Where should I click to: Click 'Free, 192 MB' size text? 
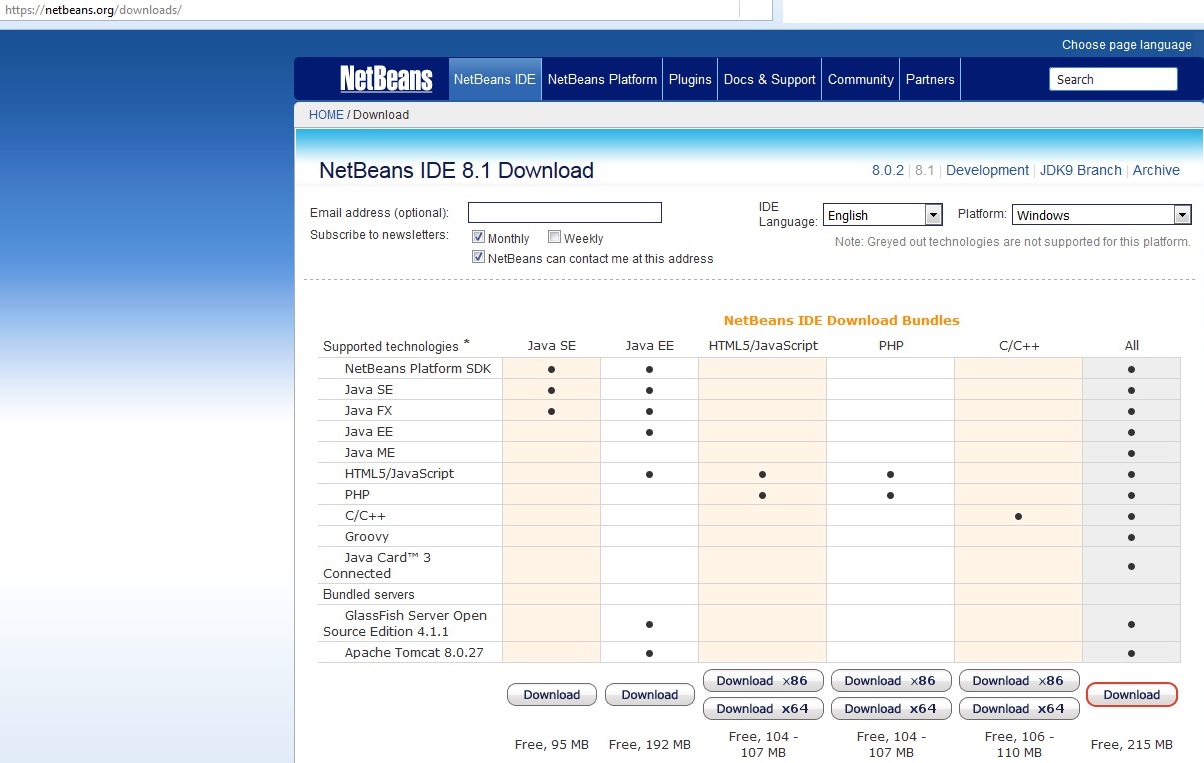(650, 745)
